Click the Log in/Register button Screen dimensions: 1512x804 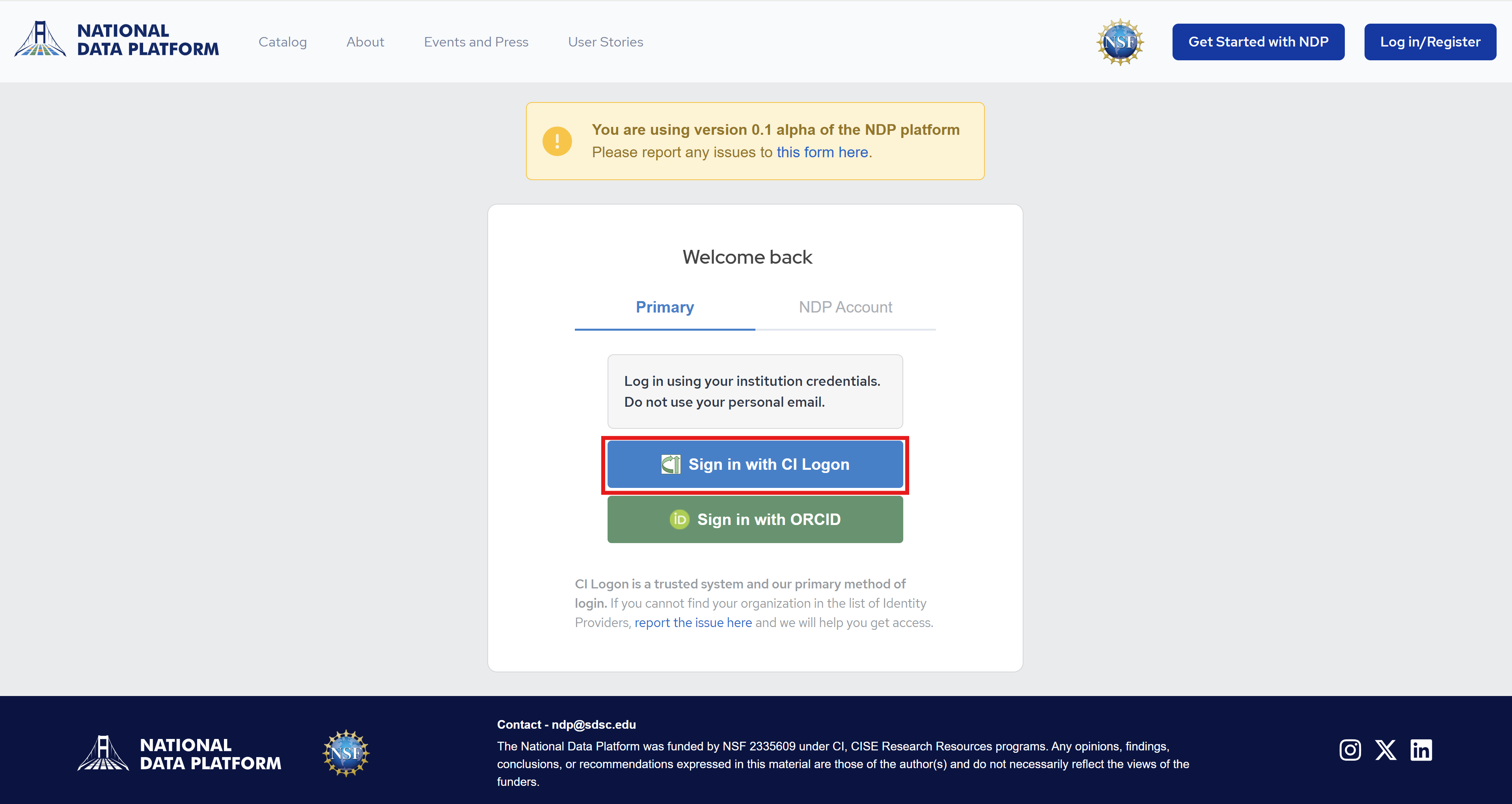[1430, 42]
